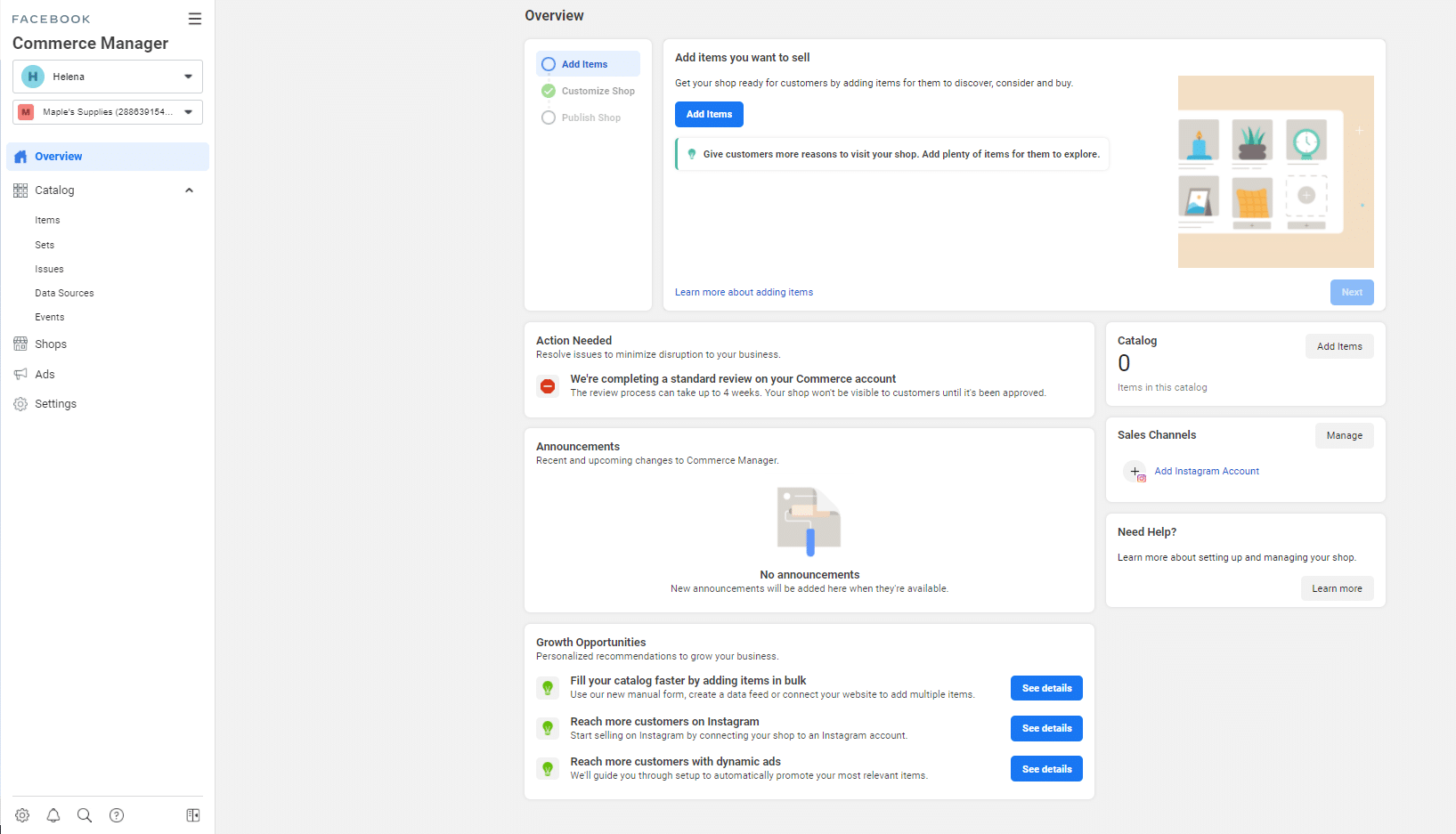
Task: Click the catalog item count 0
Action: 1124,363
